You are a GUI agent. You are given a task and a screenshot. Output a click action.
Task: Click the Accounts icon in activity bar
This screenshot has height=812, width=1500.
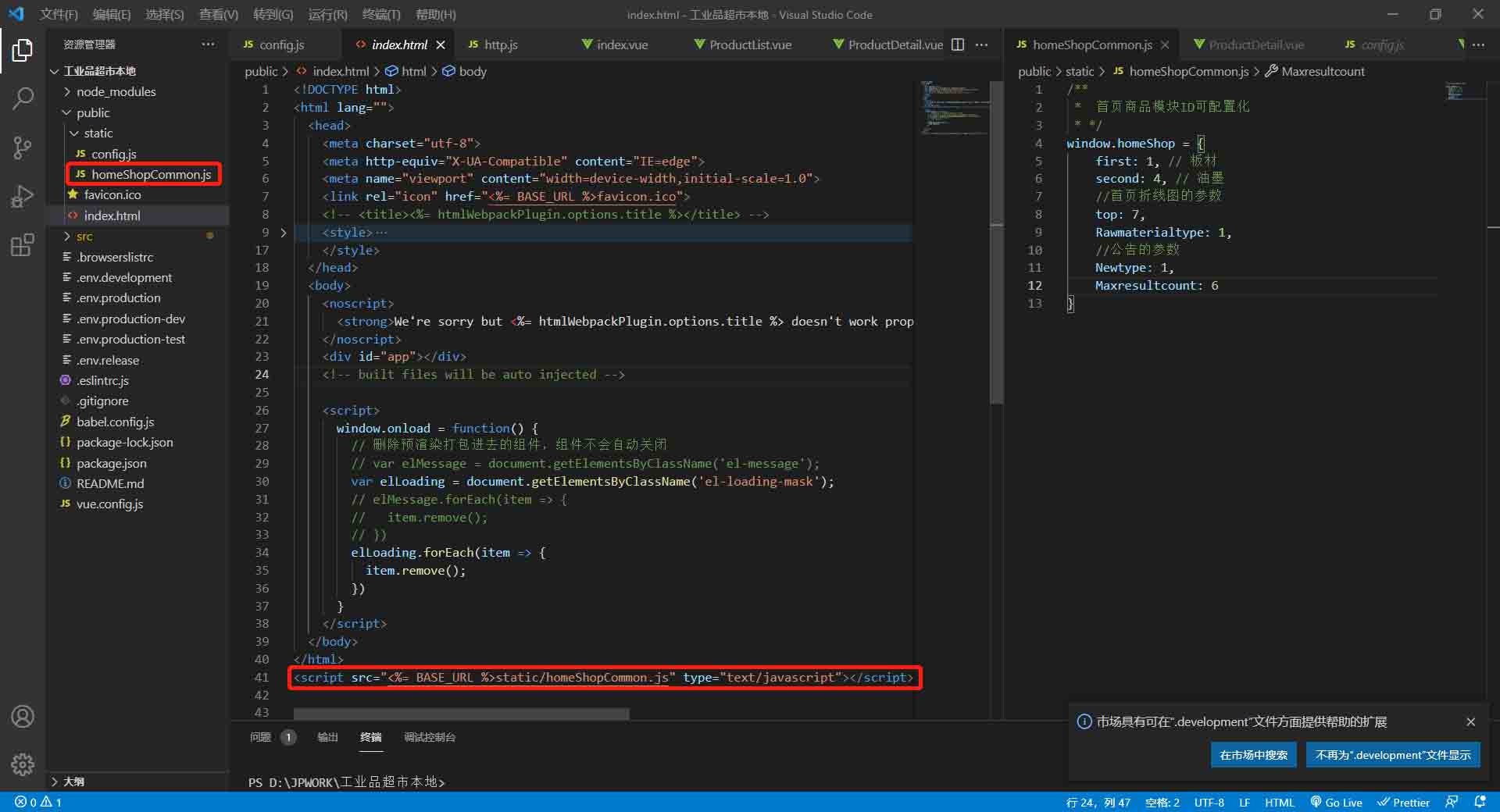click(x=23, y=716)
